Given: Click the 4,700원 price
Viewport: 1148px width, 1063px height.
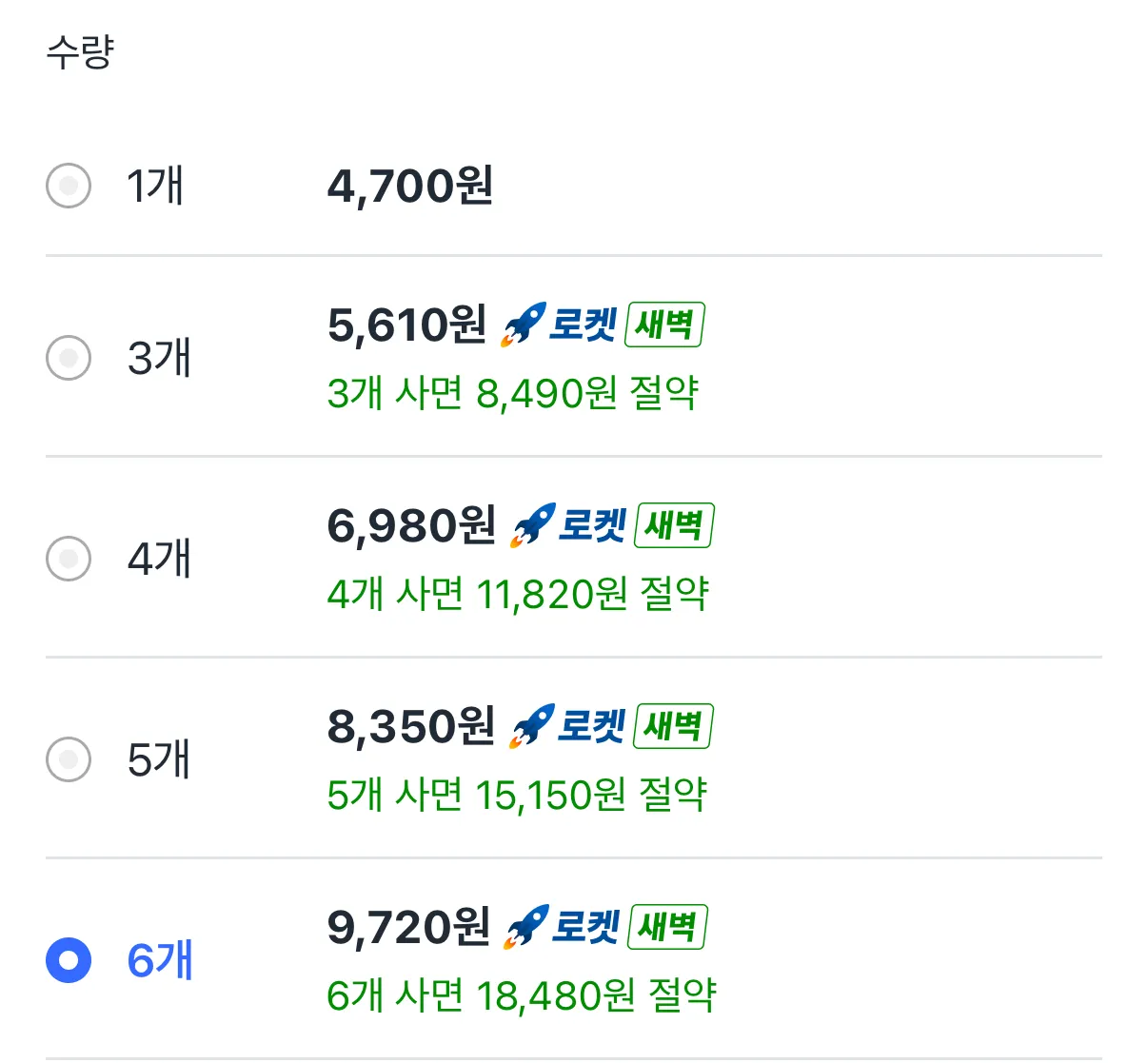Looking at the screenshot, I should [x=410, y=186].
